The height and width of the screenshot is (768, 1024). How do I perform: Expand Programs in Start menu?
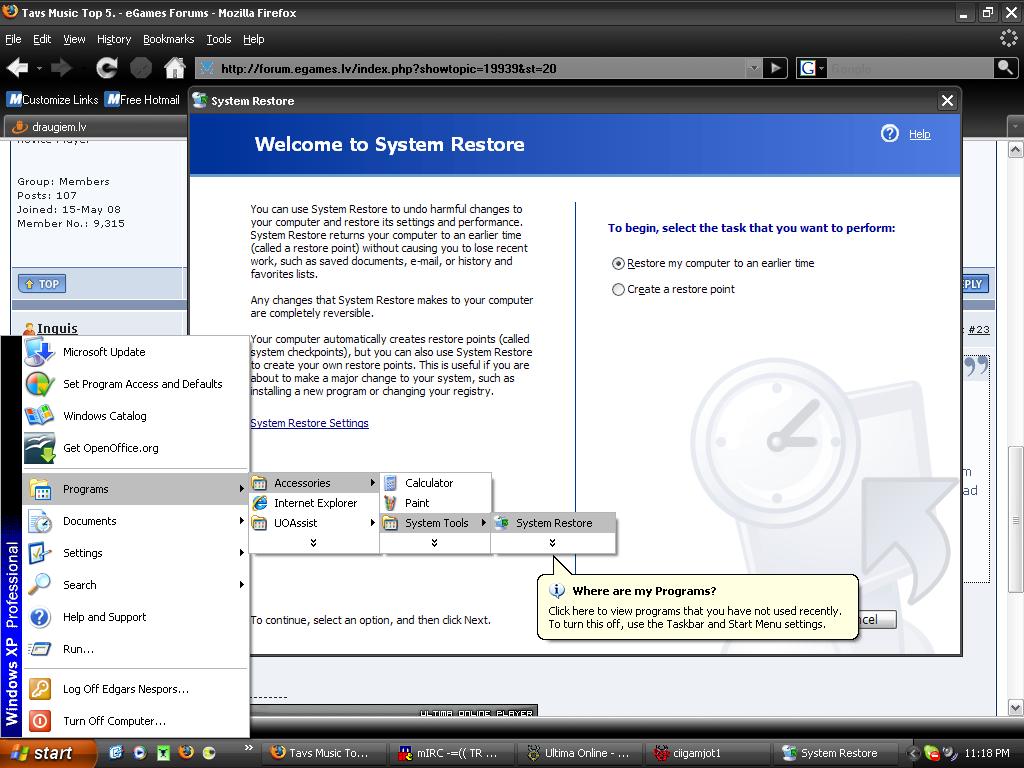click(x=136, y=489)
